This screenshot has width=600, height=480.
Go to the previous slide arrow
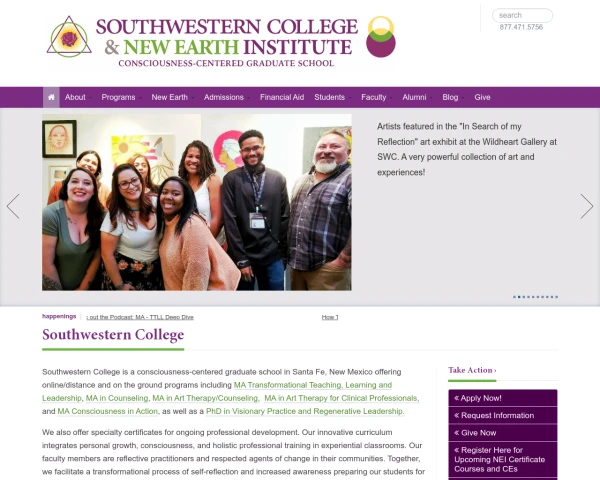point(13,206)
